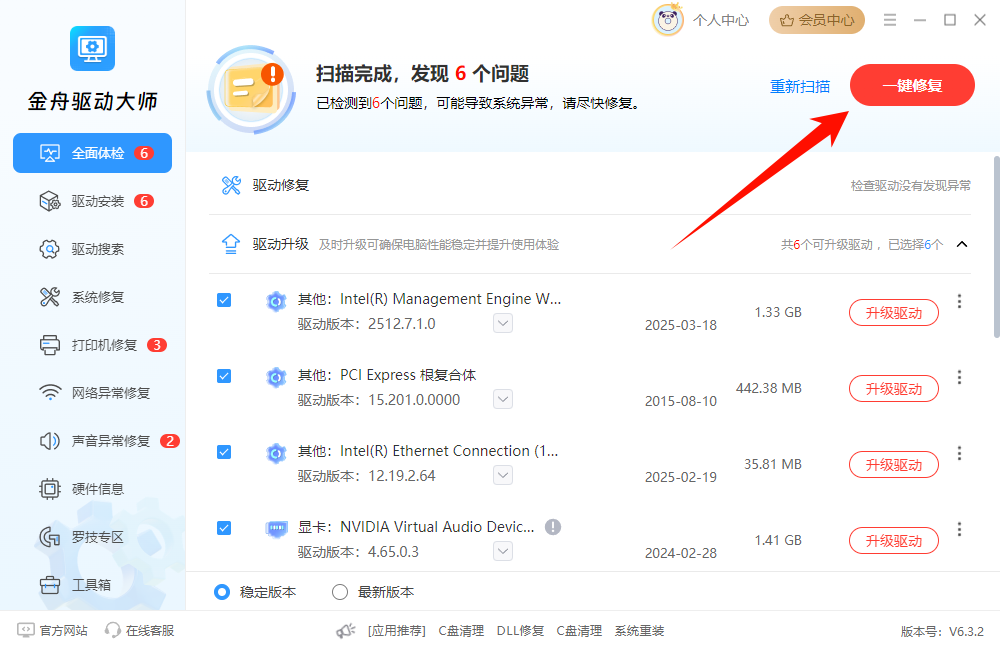Click the red 一键修复 button

click(912, 85)
